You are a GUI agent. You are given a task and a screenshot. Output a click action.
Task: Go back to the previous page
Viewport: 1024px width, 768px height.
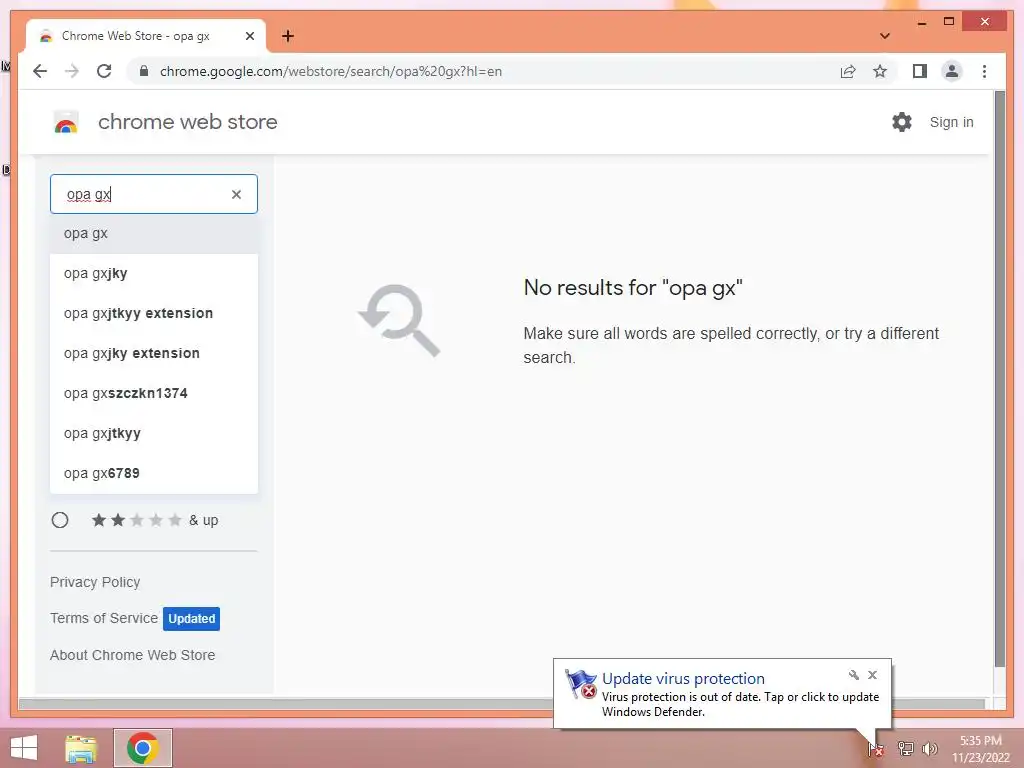40,71
